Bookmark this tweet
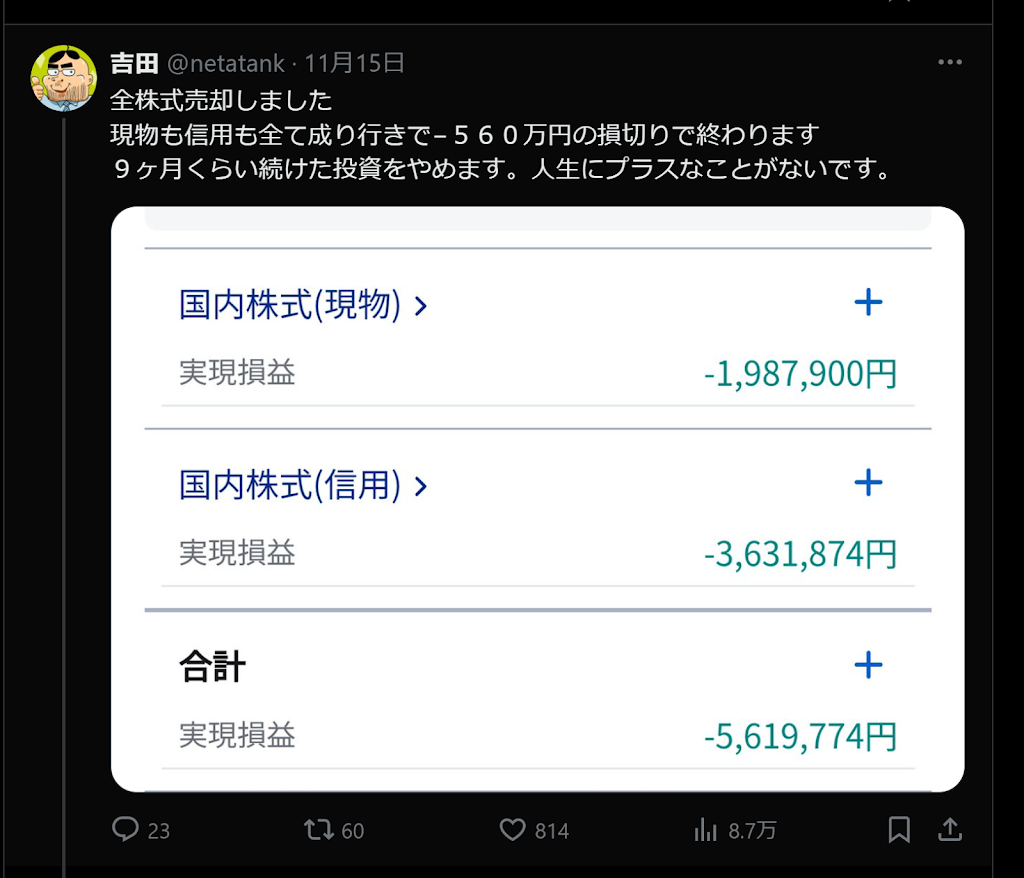1024x878 pixels. (899, 829)
